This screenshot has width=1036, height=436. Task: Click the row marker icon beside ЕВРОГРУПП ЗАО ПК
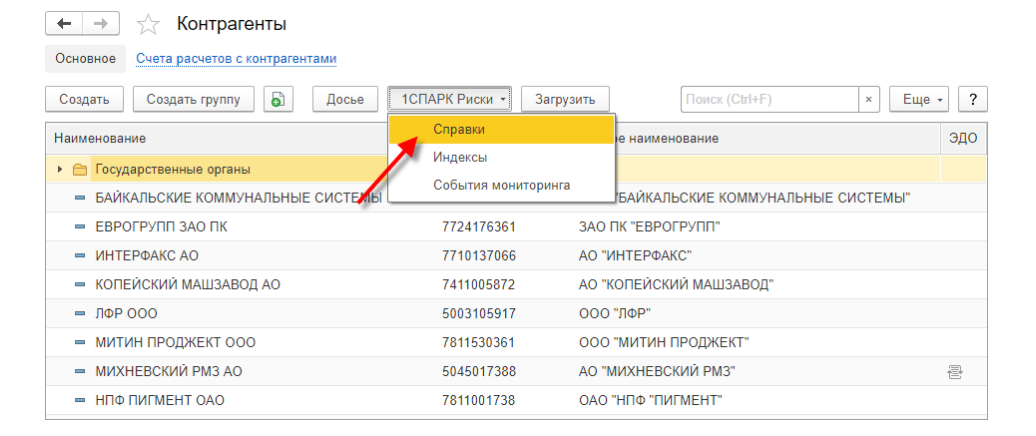80,227
